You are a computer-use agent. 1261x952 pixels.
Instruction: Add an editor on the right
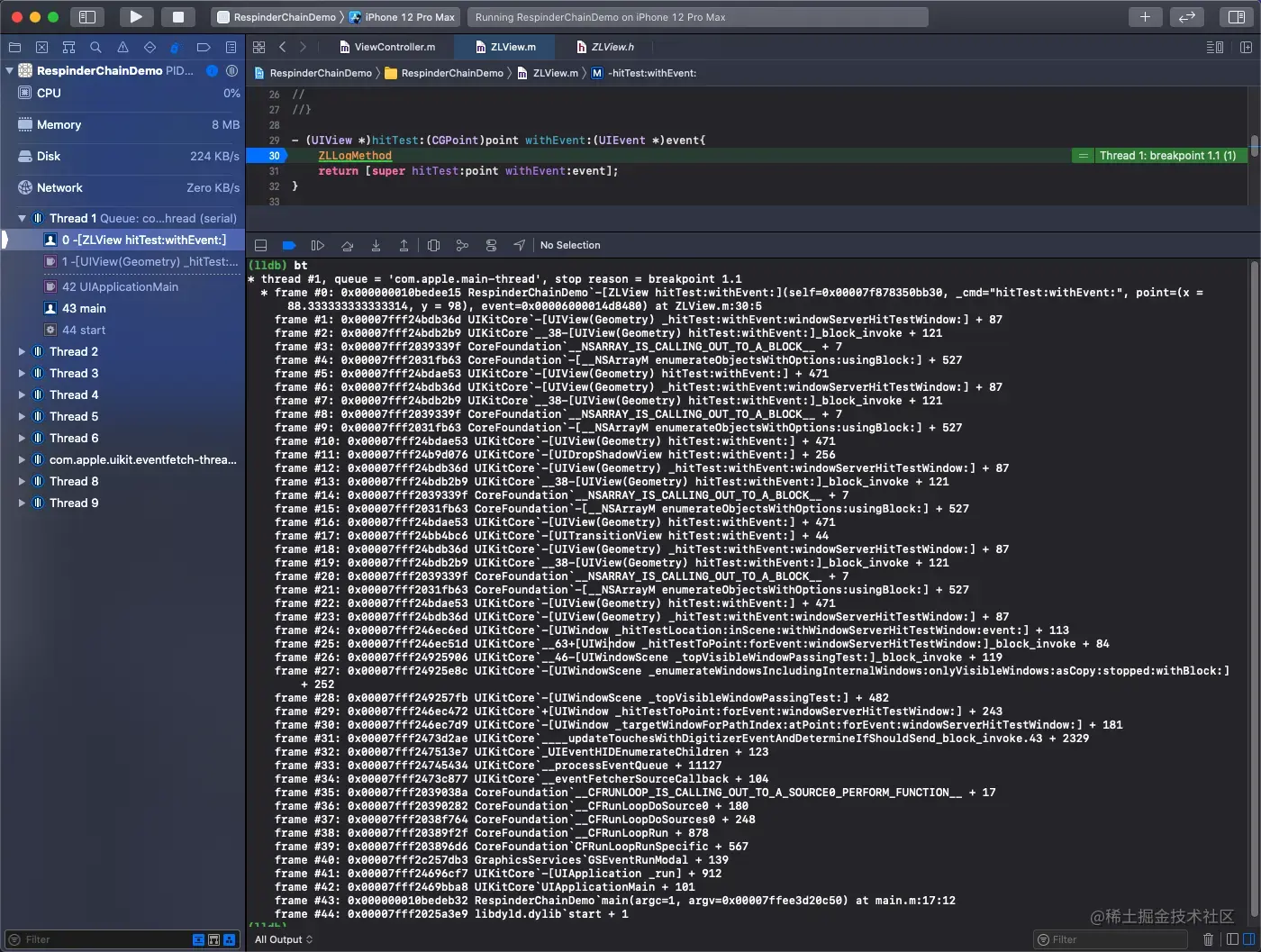coord(1247,47)
